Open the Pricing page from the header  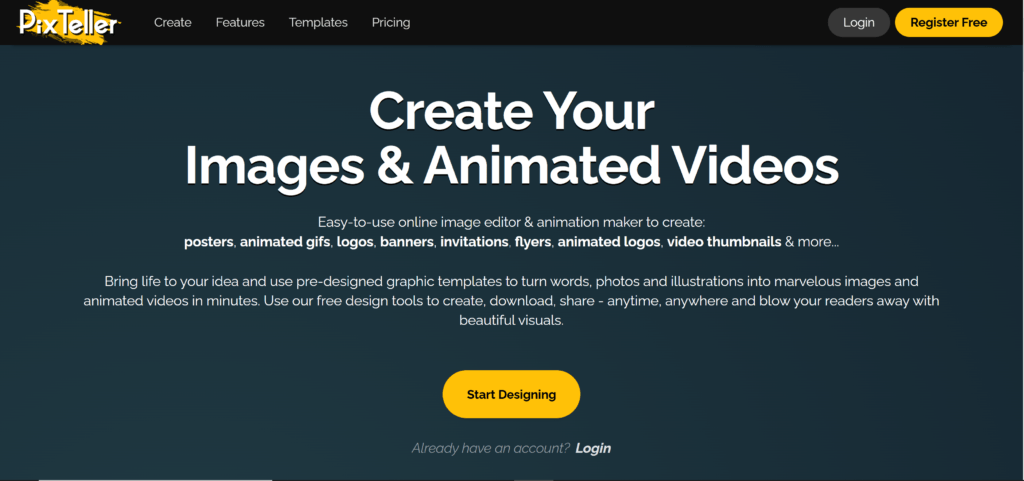coord(391,22)
